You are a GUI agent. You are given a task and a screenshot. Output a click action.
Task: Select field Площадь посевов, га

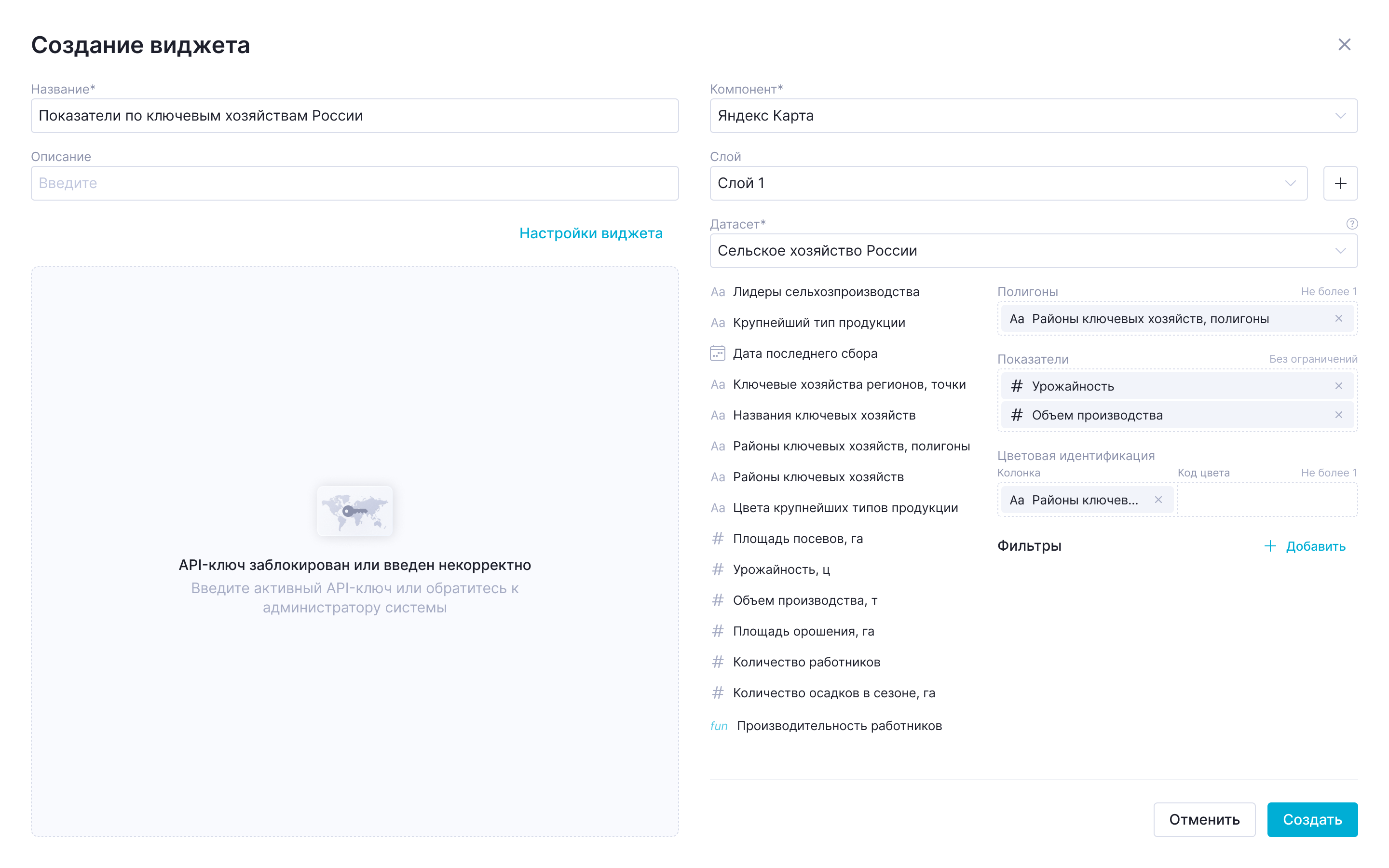797,539
